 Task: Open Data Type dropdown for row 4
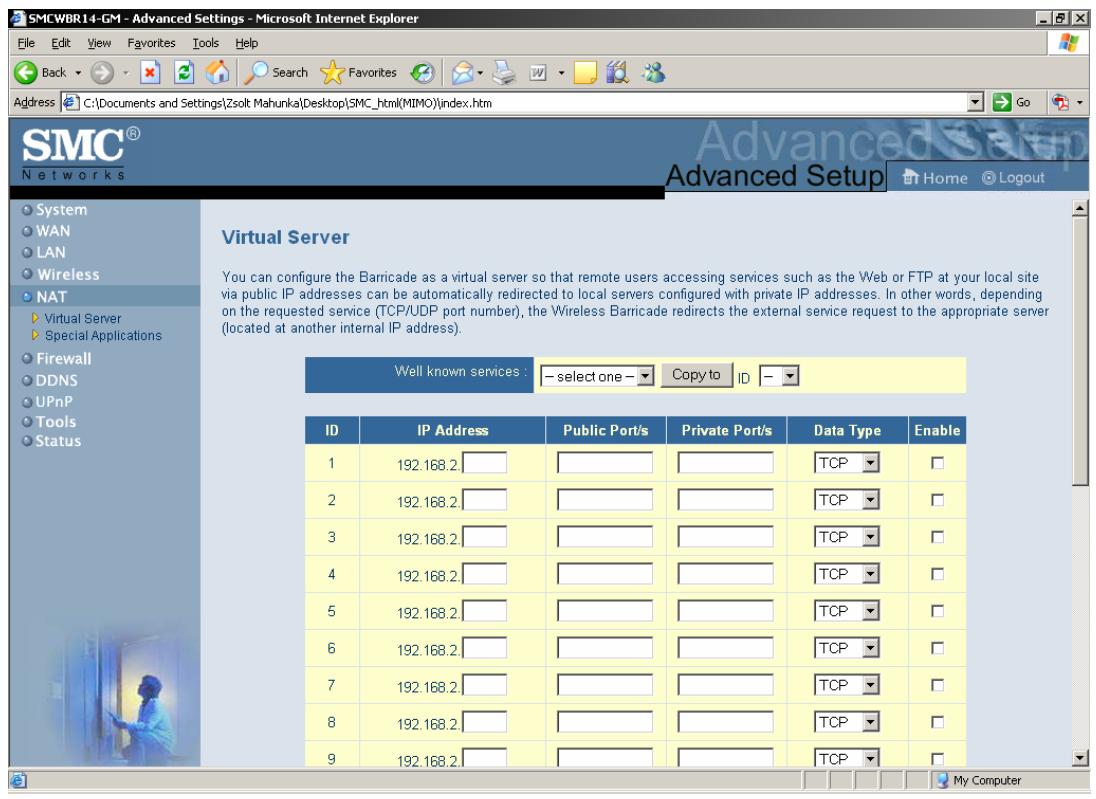[846, 574]
